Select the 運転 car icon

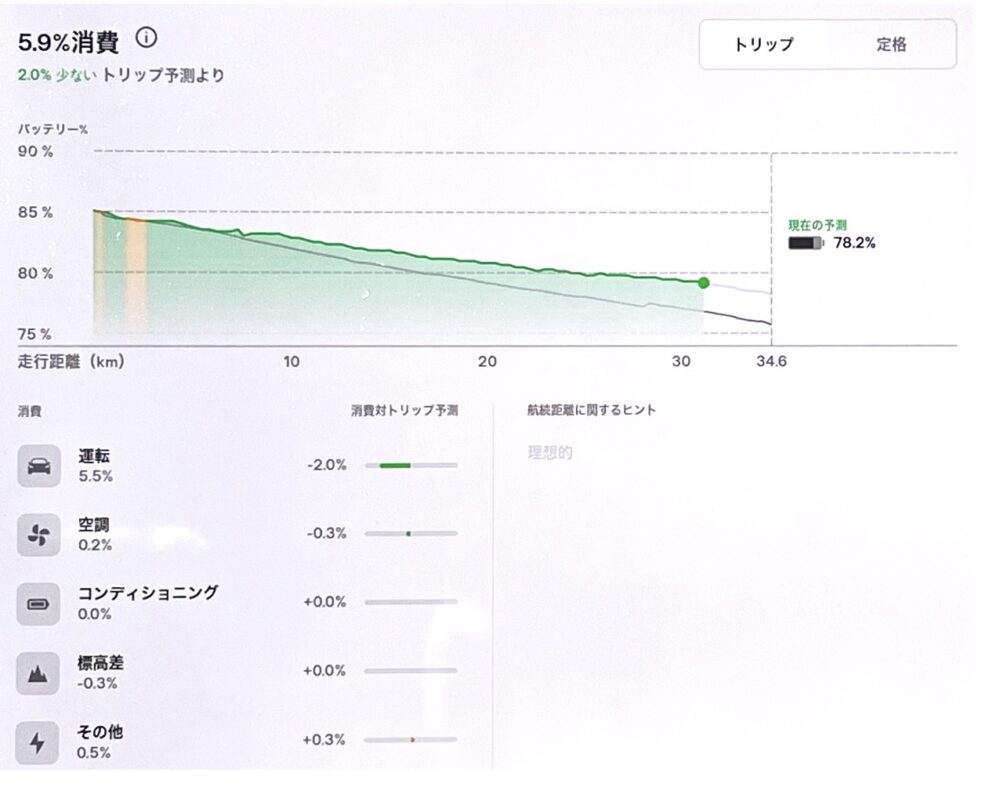[x=39, y=465]
